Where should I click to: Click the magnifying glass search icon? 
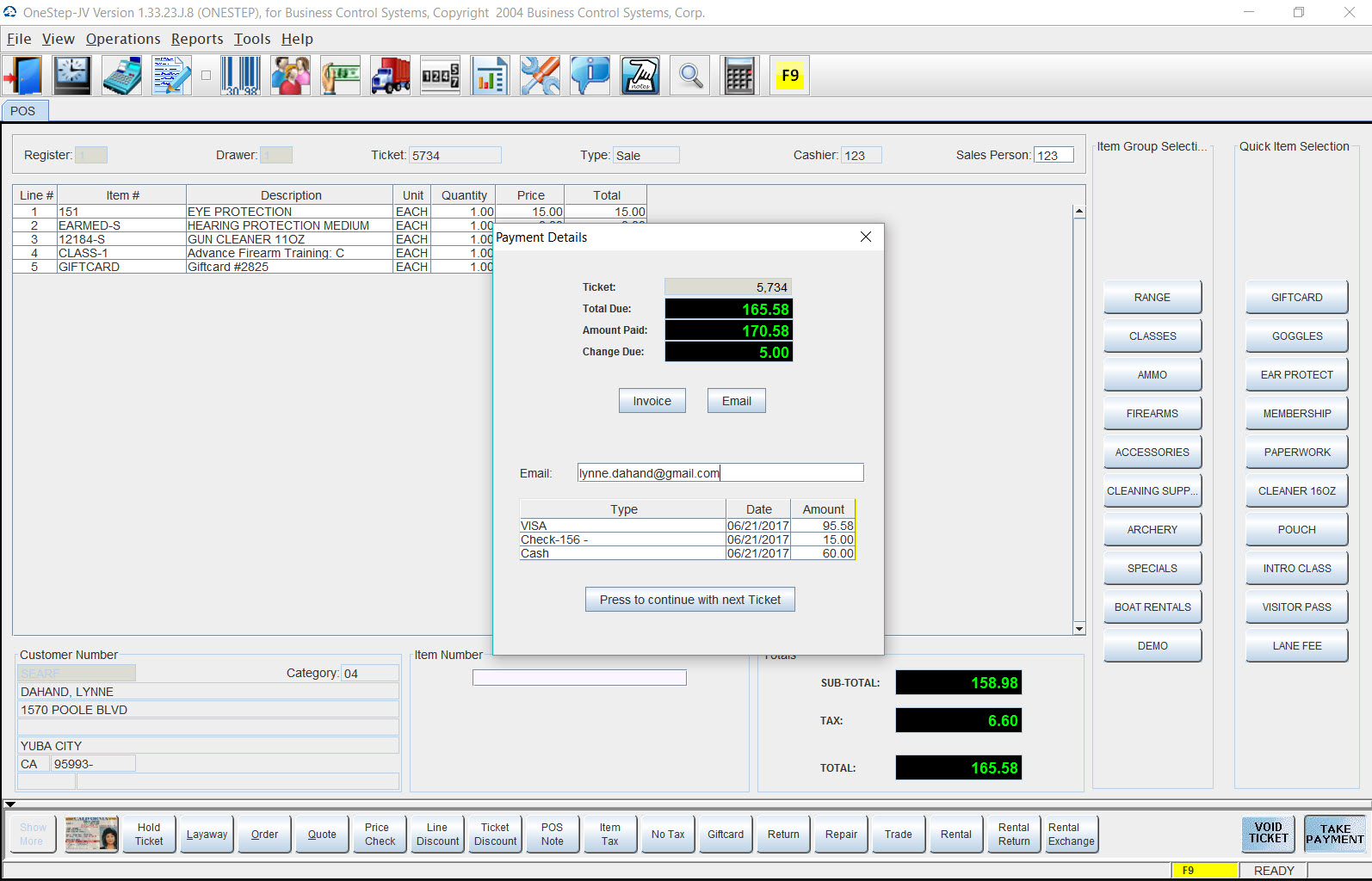click(x=689, y=76)
